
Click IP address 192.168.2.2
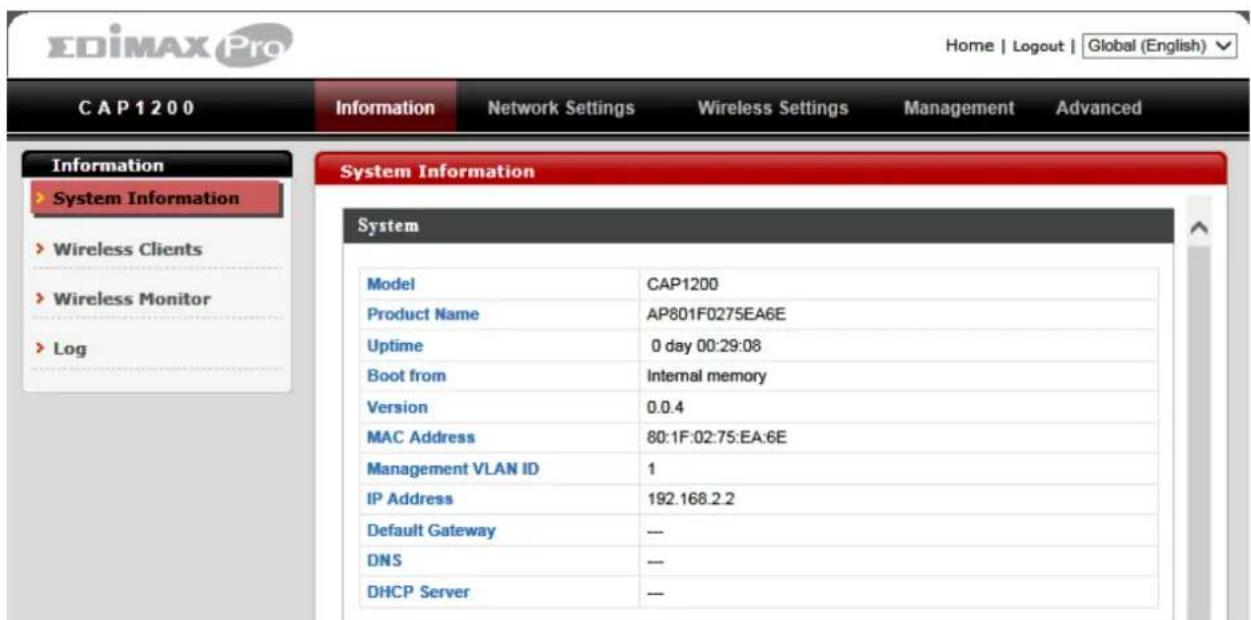(691, 498)
